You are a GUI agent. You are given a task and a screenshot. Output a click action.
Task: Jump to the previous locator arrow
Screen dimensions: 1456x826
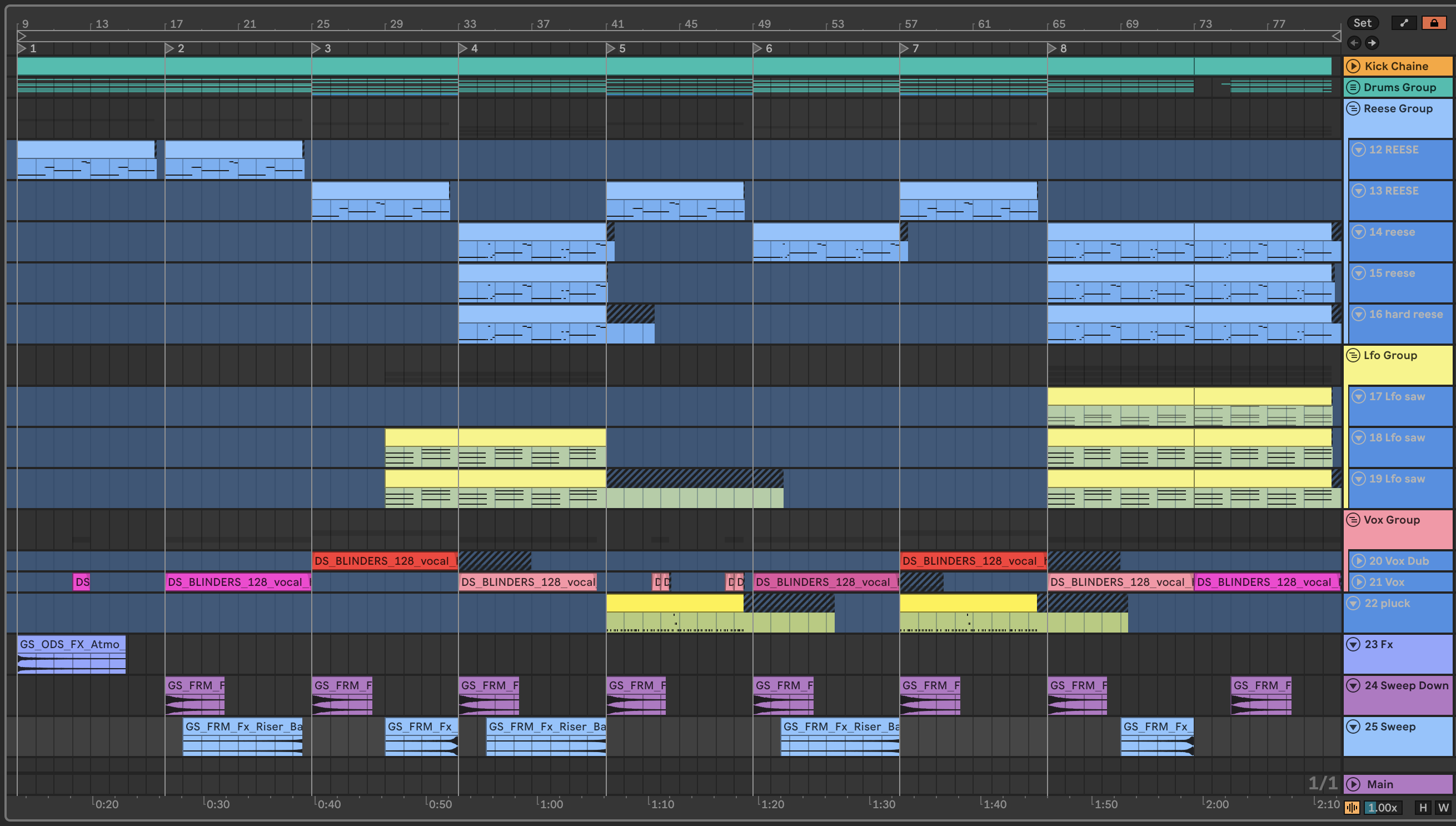click(1354, 43)
